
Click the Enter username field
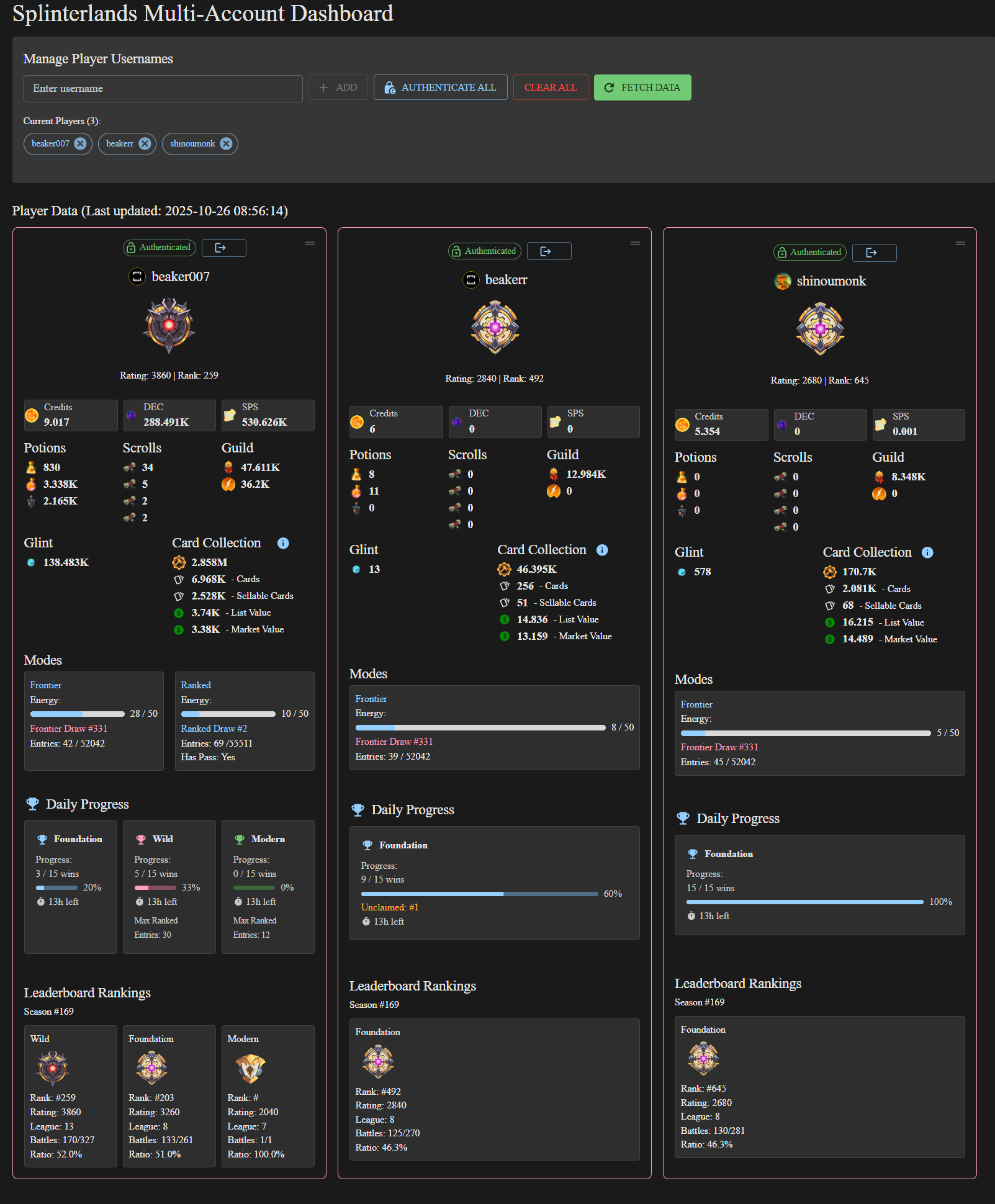(x=163, y=88)
